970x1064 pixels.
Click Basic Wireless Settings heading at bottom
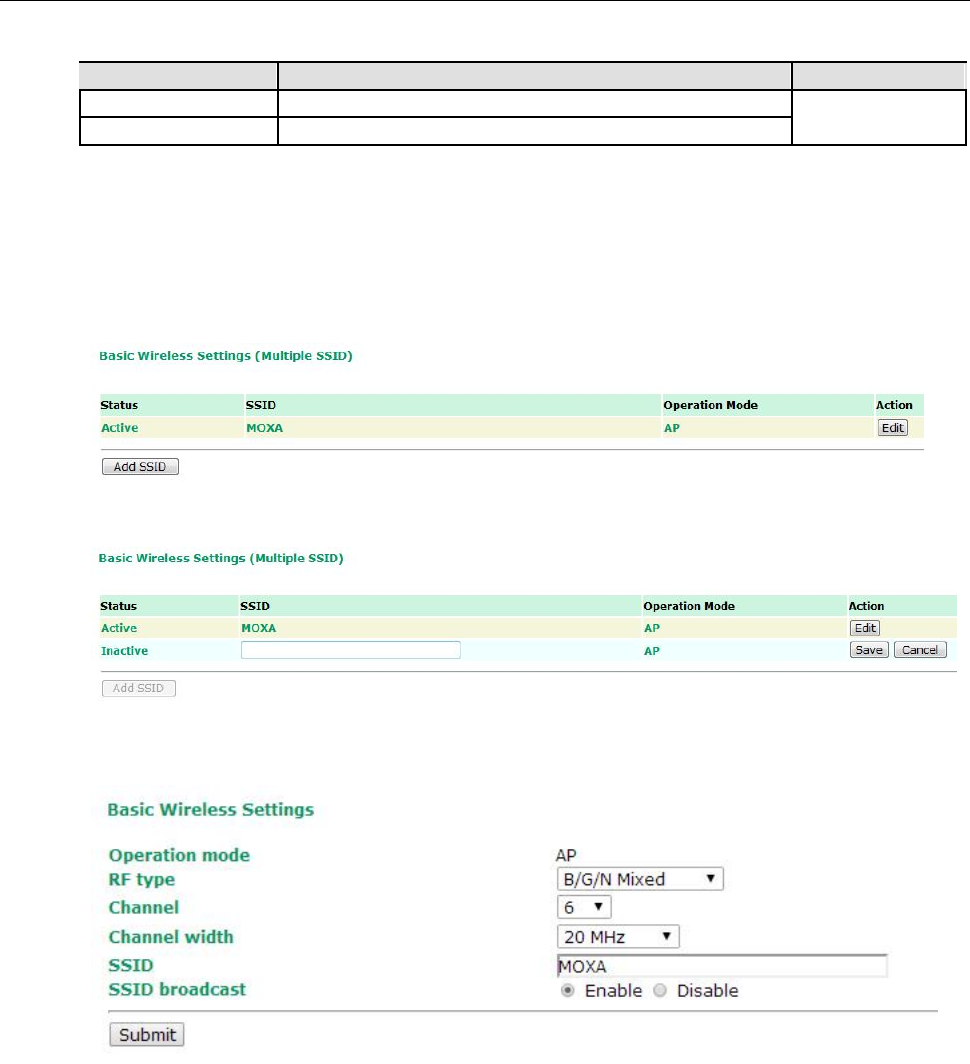(x=210, y=810)
